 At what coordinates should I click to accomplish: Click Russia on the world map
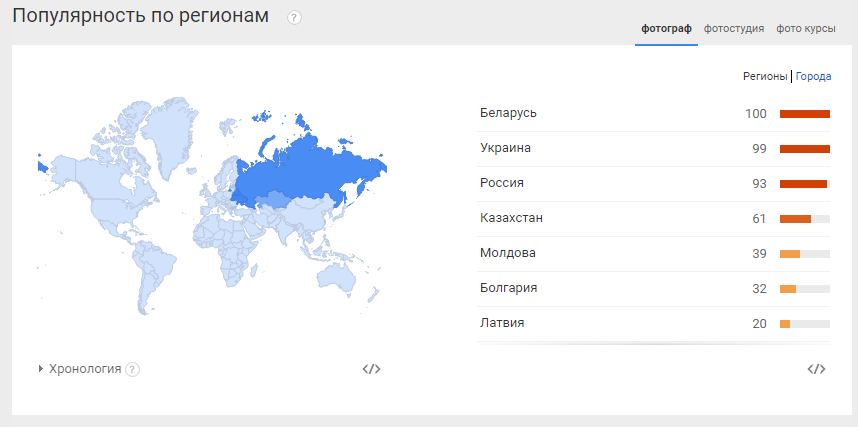click(306, 170)
